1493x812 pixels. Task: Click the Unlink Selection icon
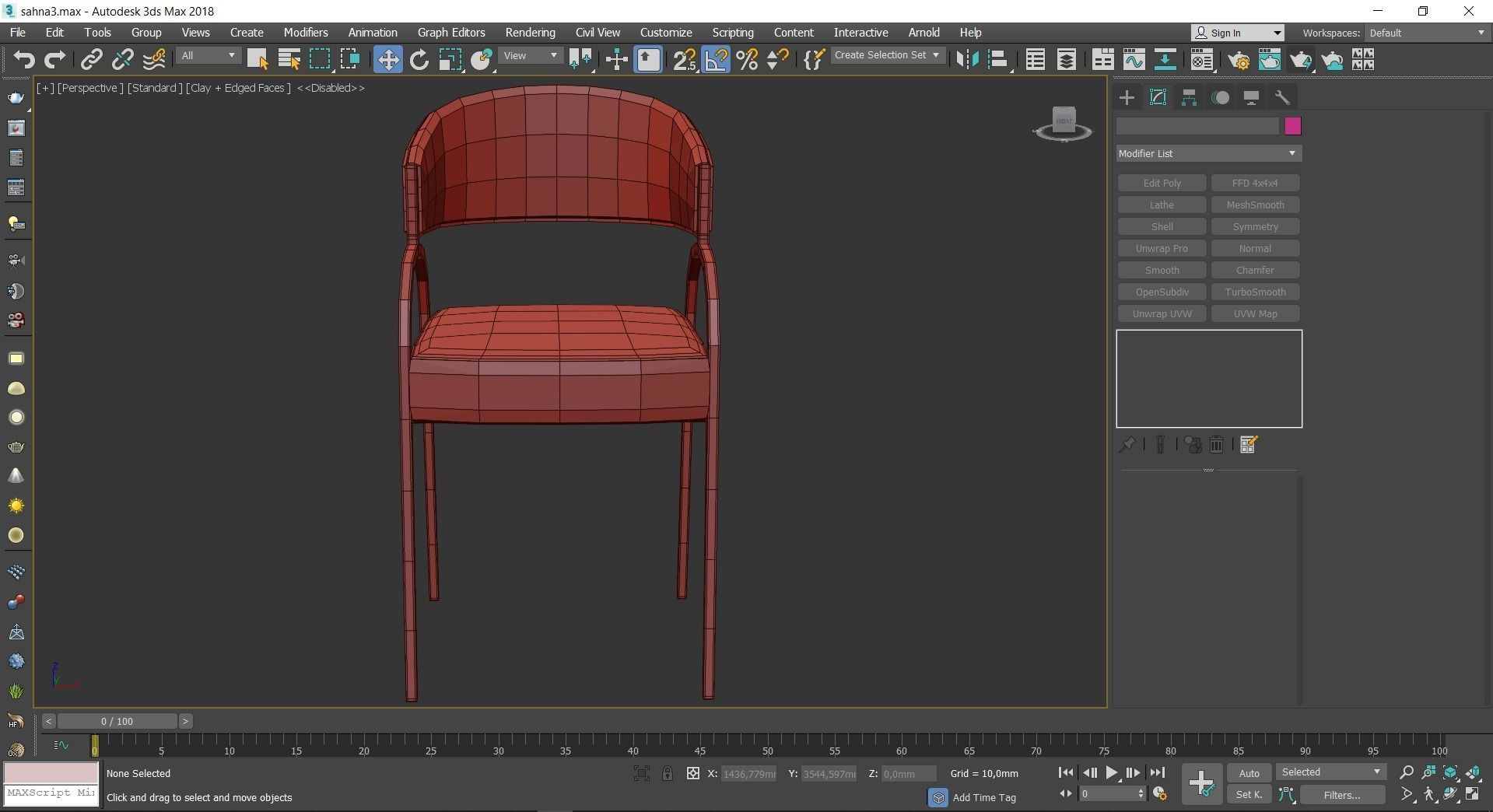click(123, 60)
